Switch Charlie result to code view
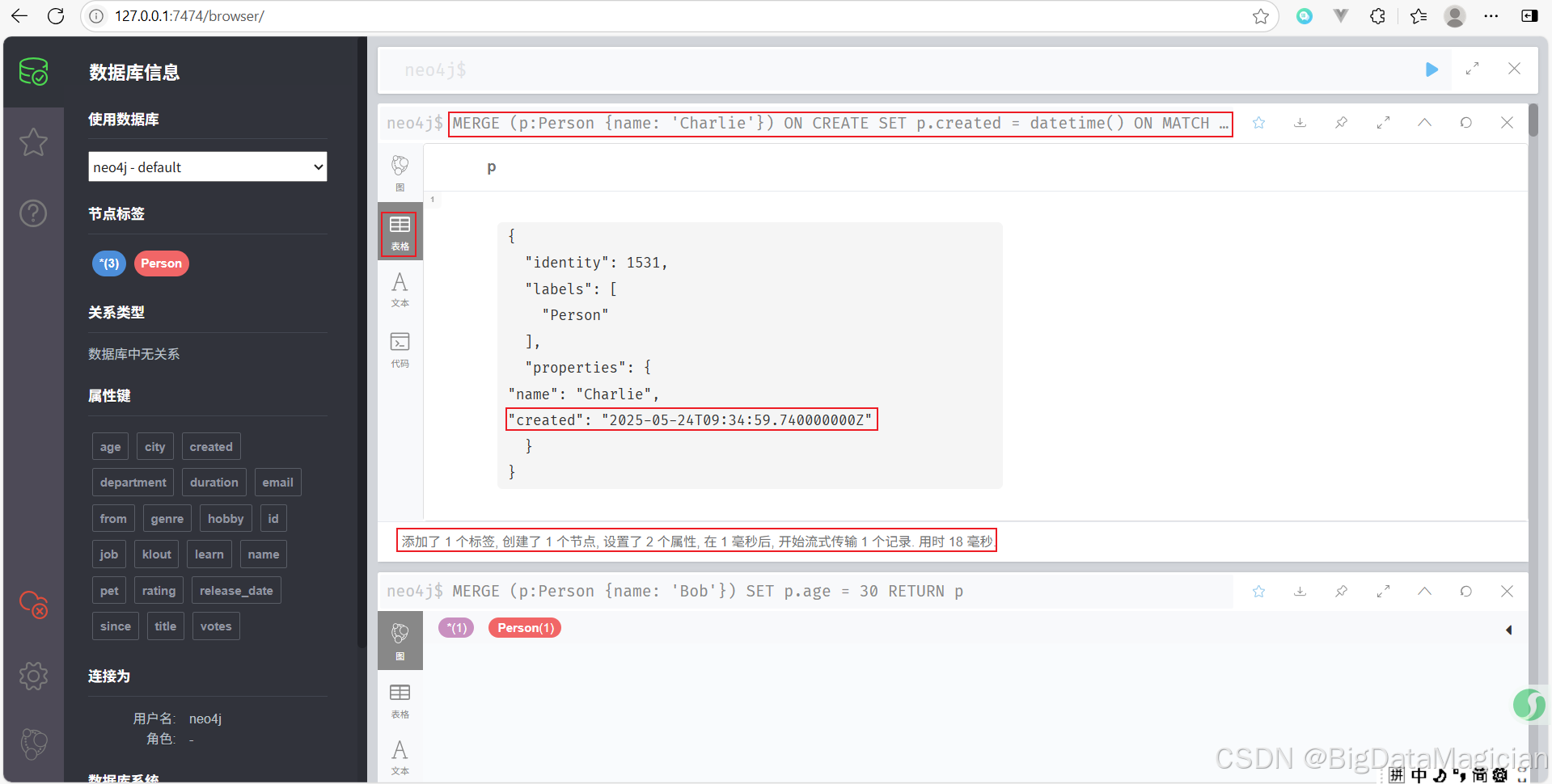The height and width of the screenshot is (784, 1552). (400, 349)
